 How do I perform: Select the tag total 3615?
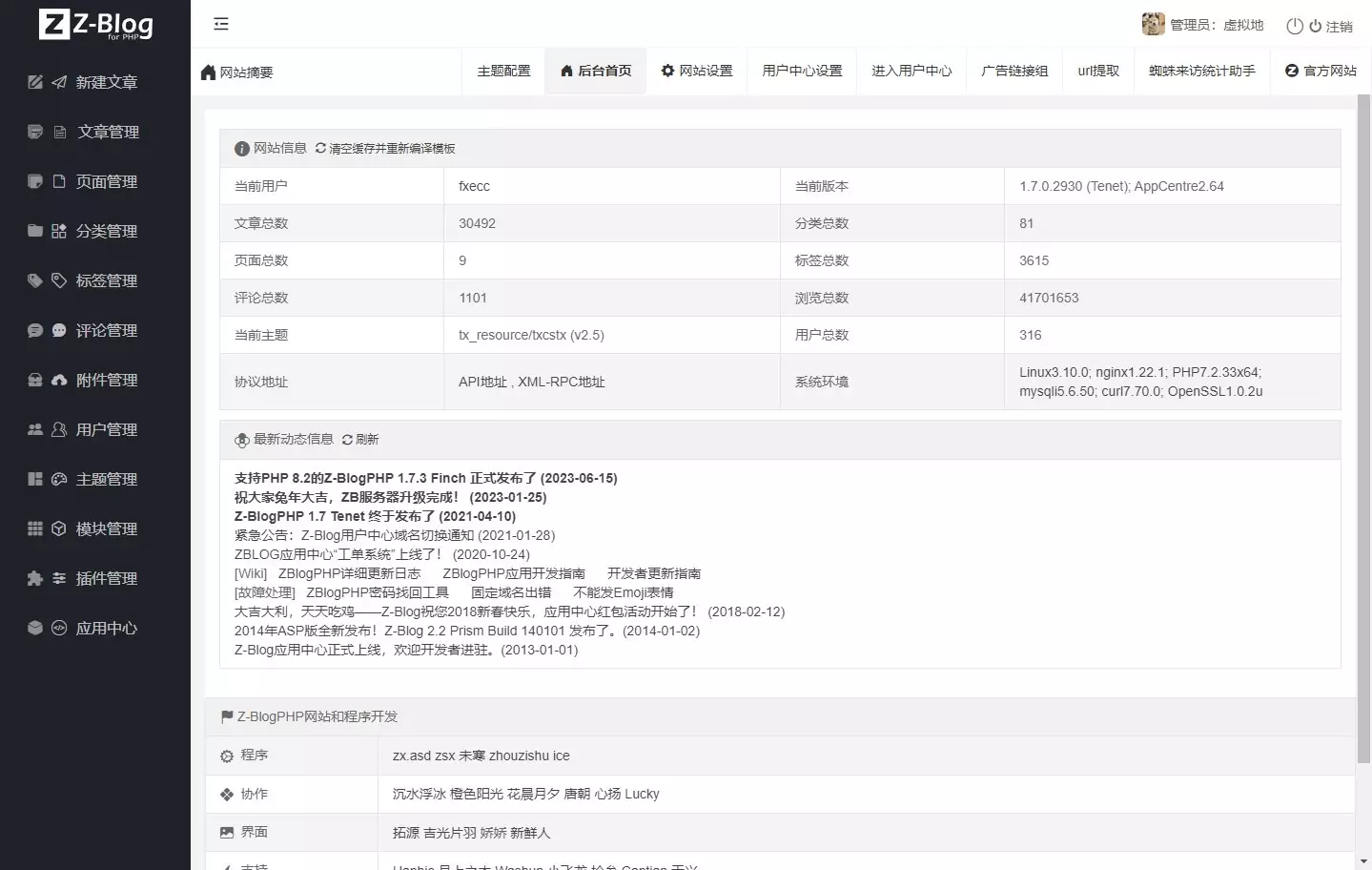tap(1034, 260)
